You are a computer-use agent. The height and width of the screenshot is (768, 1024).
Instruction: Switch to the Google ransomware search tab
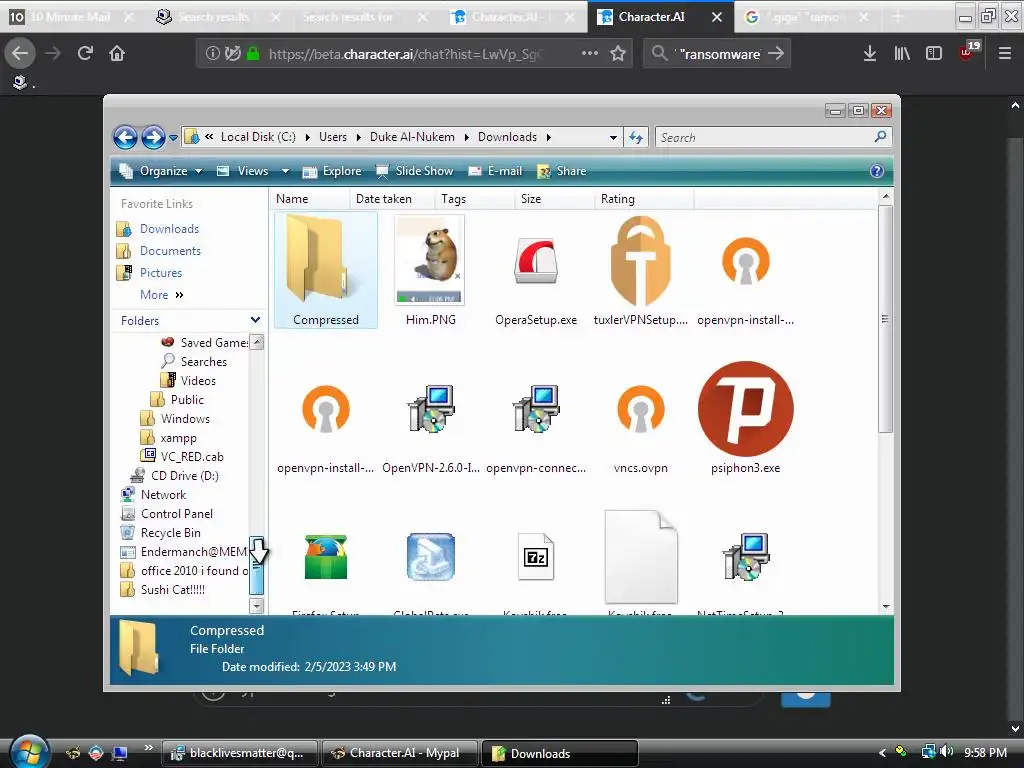point(807,17)
